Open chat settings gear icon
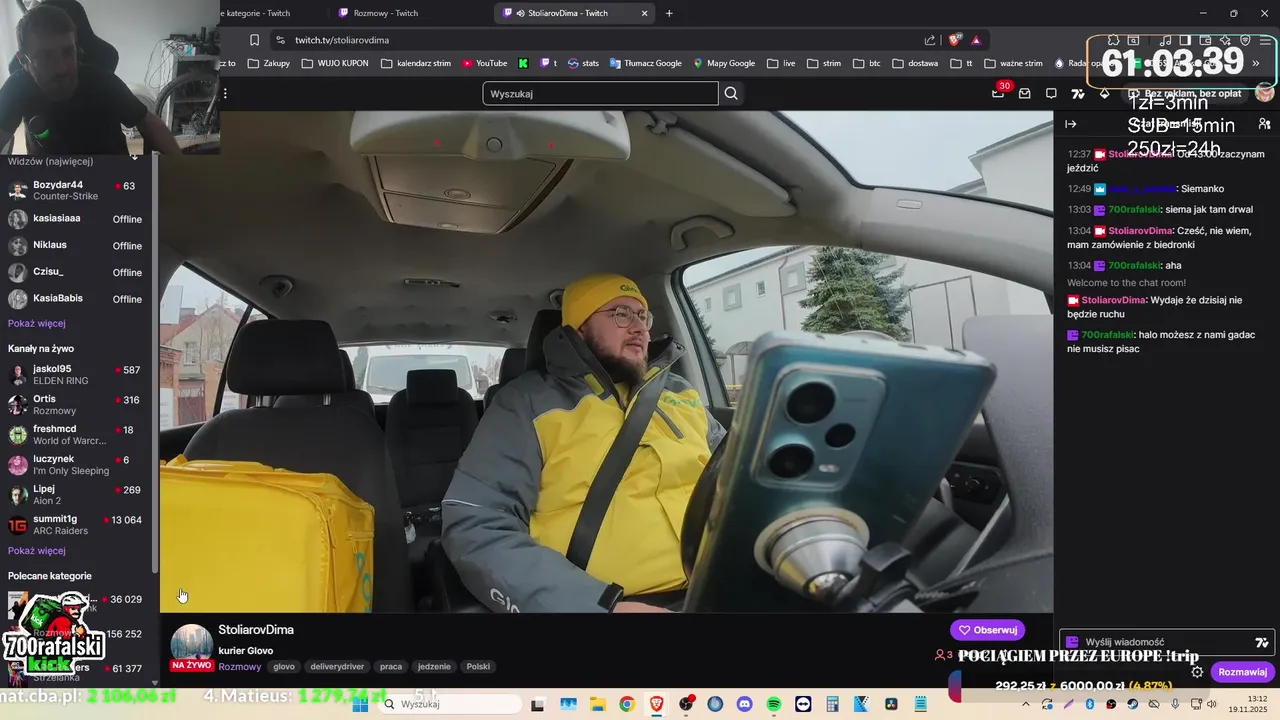Screen dimensions: 1280x720 coord(1197,672)
